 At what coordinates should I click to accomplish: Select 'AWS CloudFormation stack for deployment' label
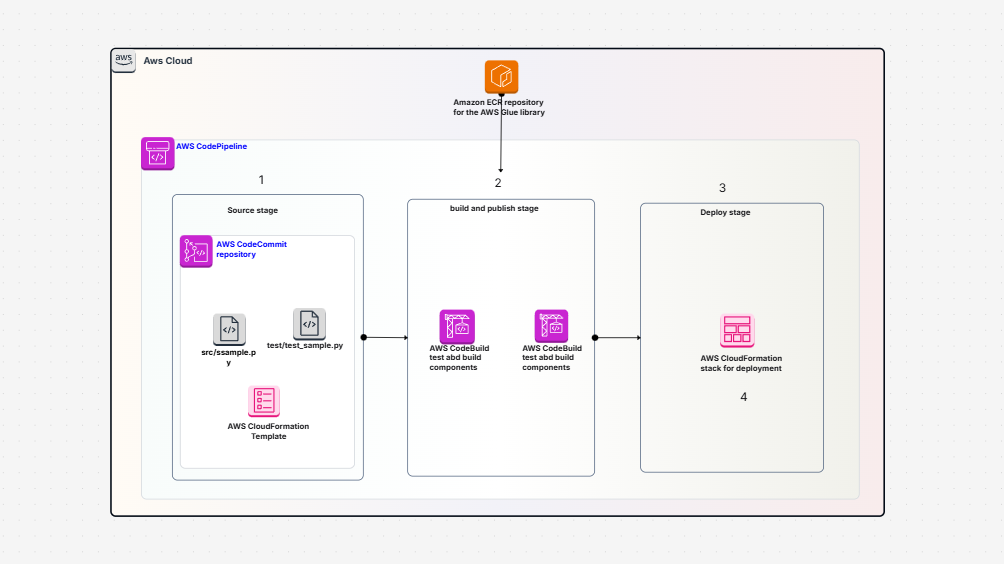point(741,363)
